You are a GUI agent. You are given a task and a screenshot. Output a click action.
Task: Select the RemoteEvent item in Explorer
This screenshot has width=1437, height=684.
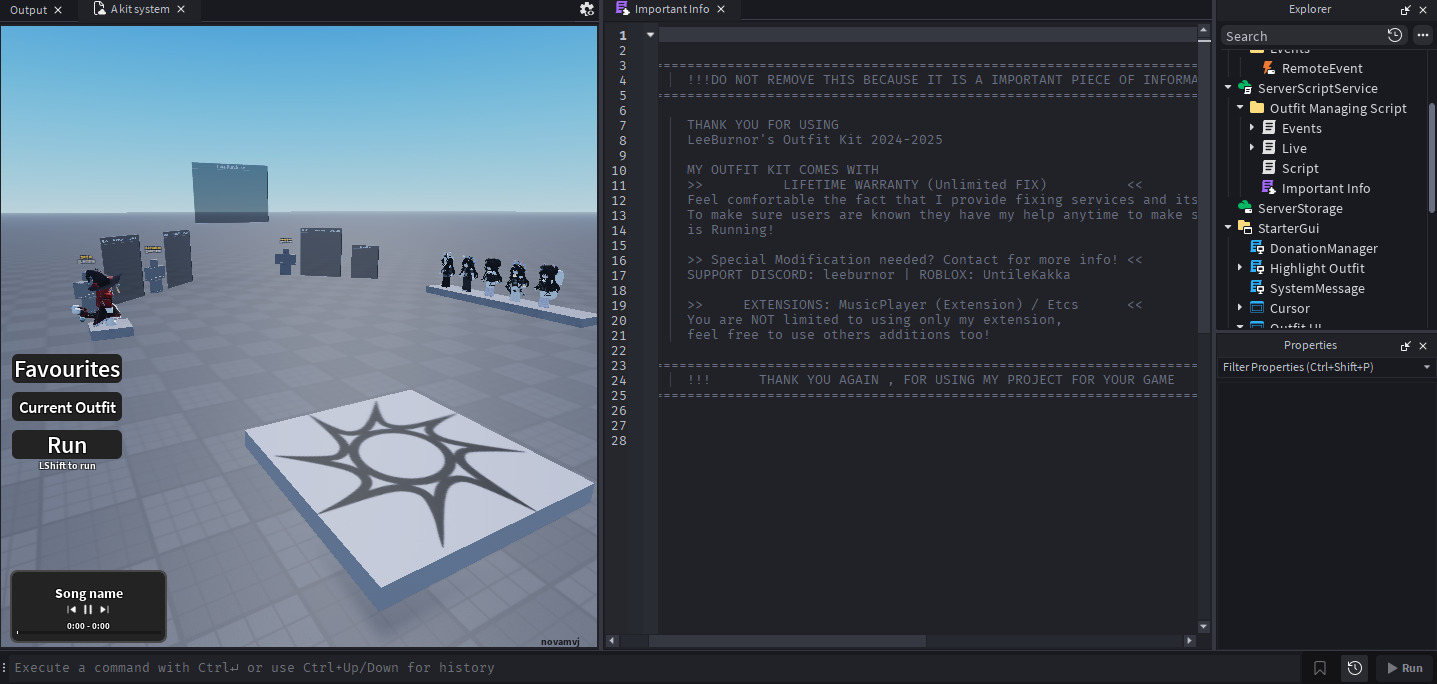(x=1322, y=68)
